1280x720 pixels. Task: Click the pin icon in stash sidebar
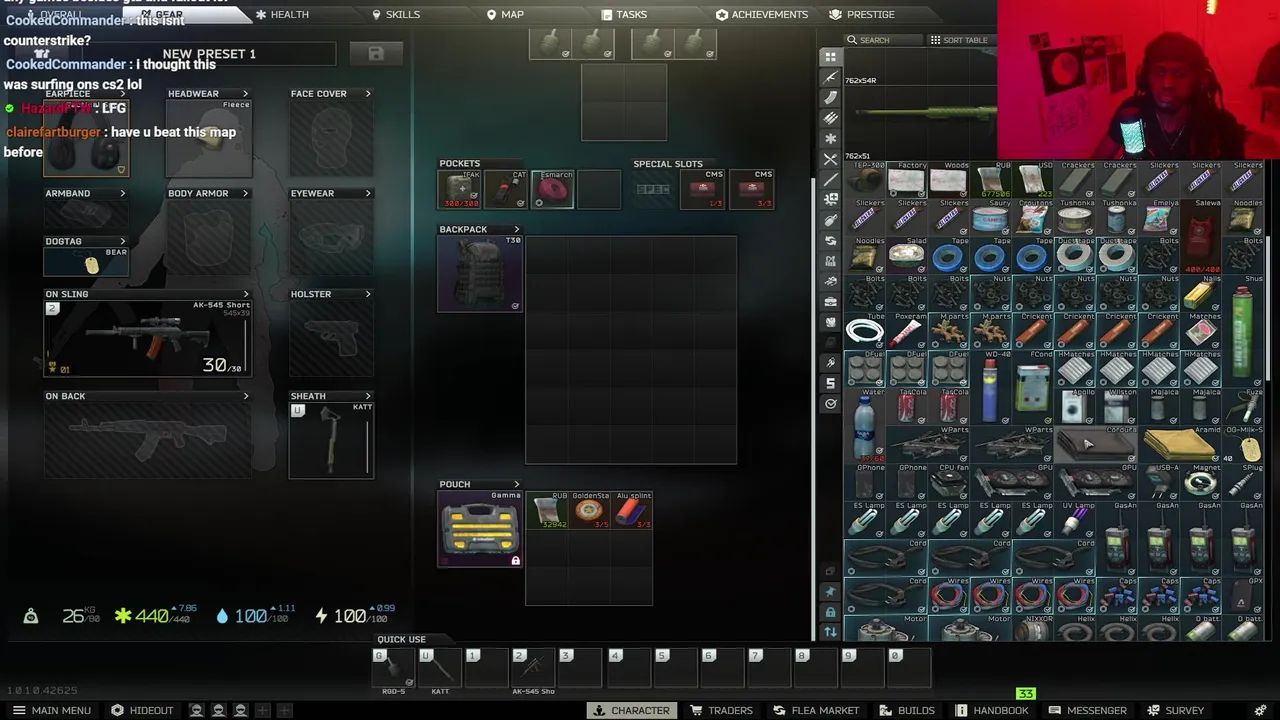coord(831,592)
